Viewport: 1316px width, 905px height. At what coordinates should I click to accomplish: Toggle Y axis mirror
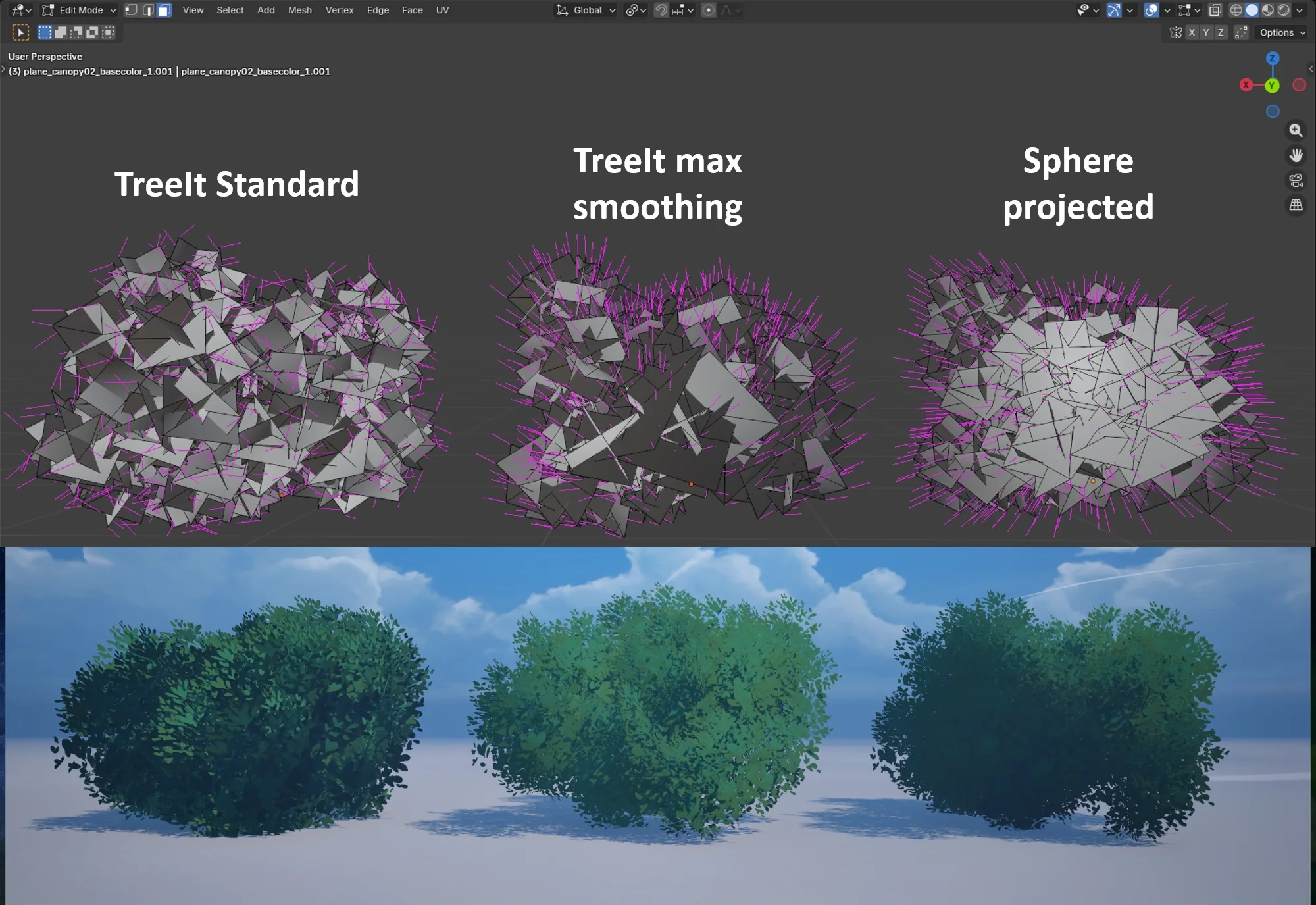(1206, 32)
